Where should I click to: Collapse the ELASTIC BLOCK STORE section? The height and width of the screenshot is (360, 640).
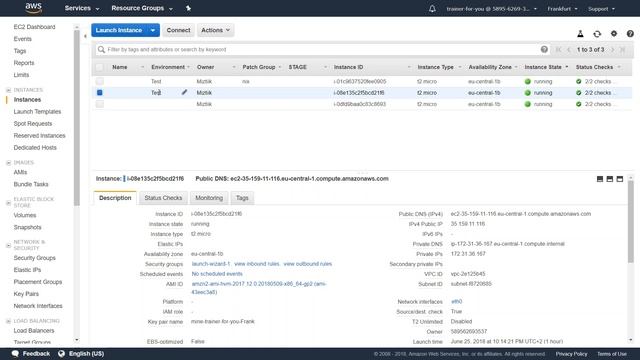pyautogui.click(x=8, y=202)
